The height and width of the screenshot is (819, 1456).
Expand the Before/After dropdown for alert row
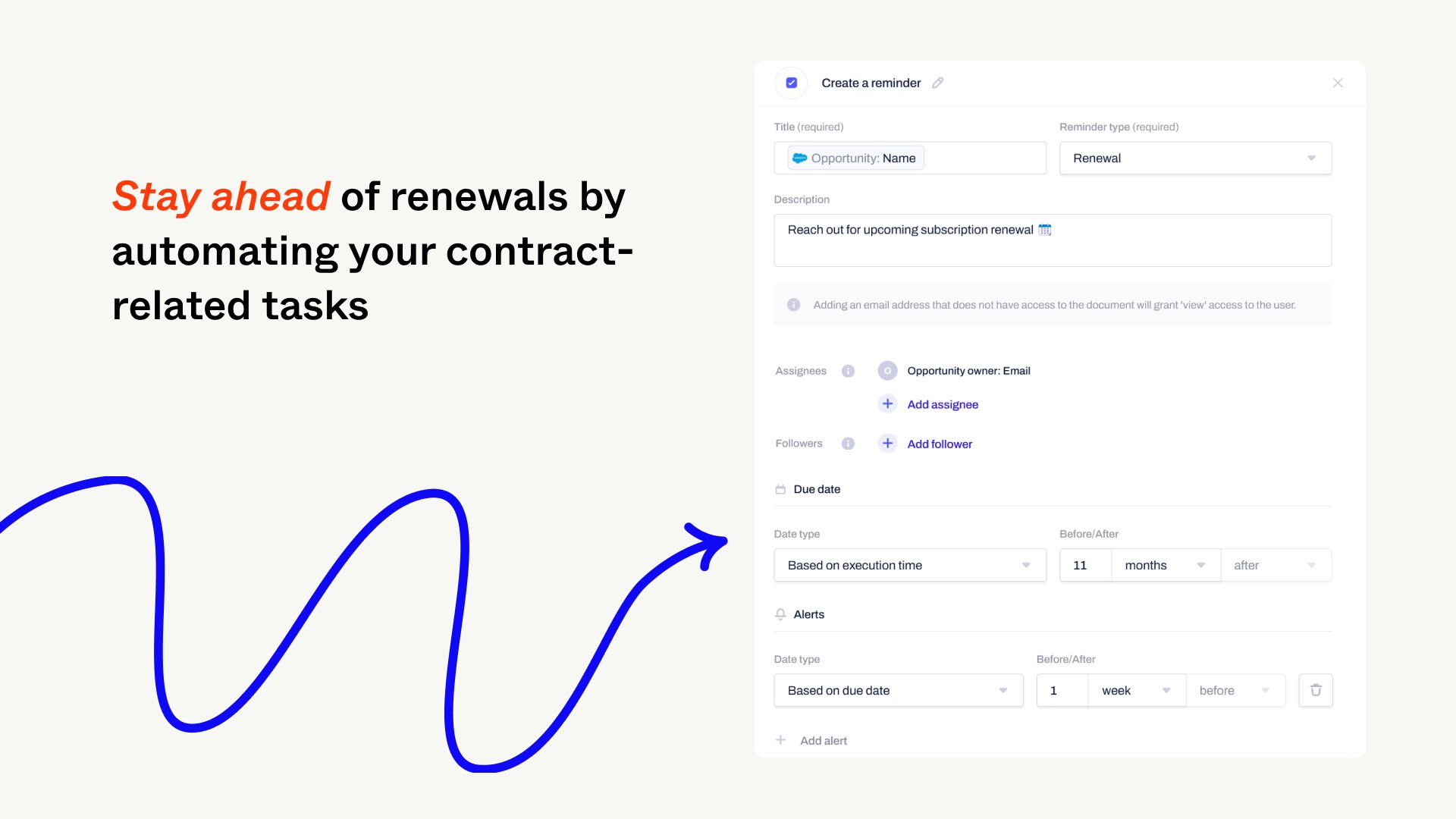pyautogui.click(x=1234, y=690)
